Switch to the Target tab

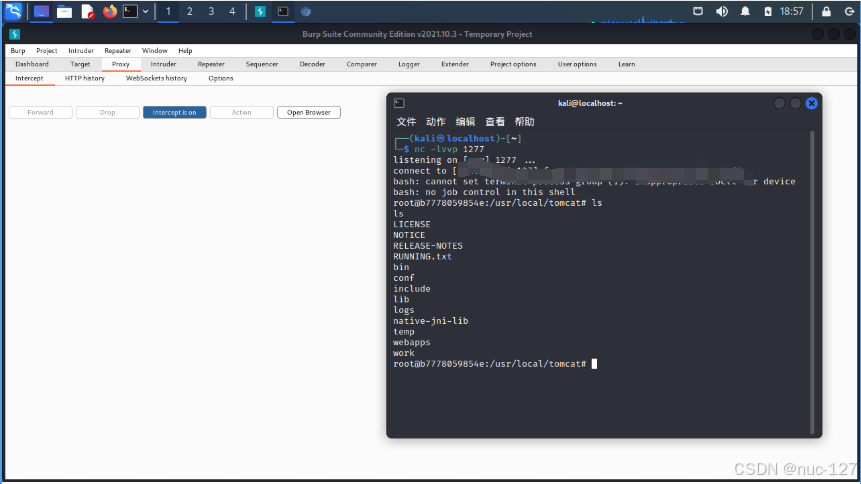(80, 64)
